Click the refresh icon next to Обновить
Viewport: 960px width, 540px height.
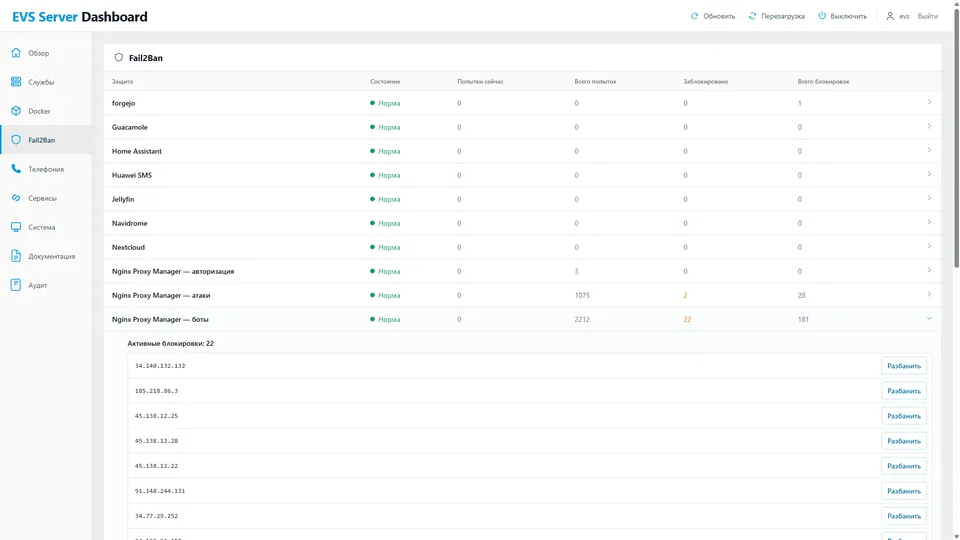(694, 16)
